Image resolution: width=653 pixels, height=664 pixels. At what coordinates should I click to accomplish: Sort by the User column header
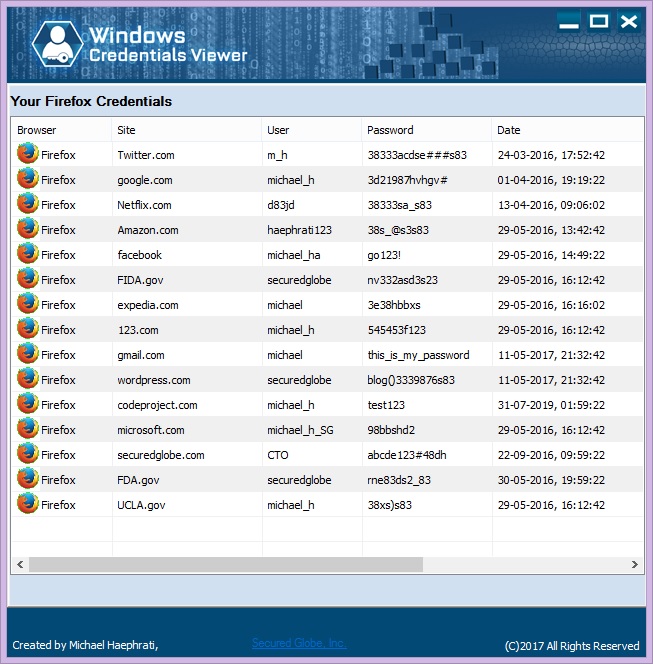click(312, 130)
